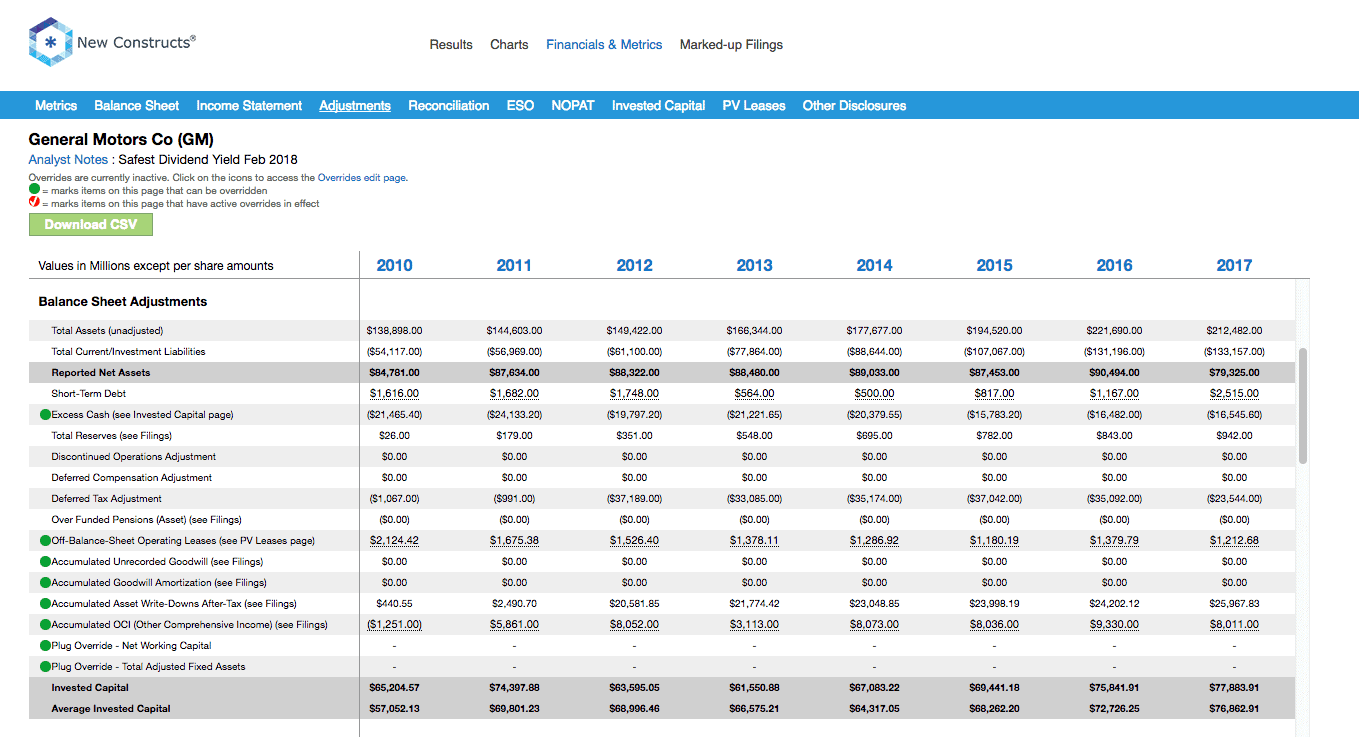Open the Results page
Image resolution: width=1359 pixels, height=737 pixels.
click(451, 45)
